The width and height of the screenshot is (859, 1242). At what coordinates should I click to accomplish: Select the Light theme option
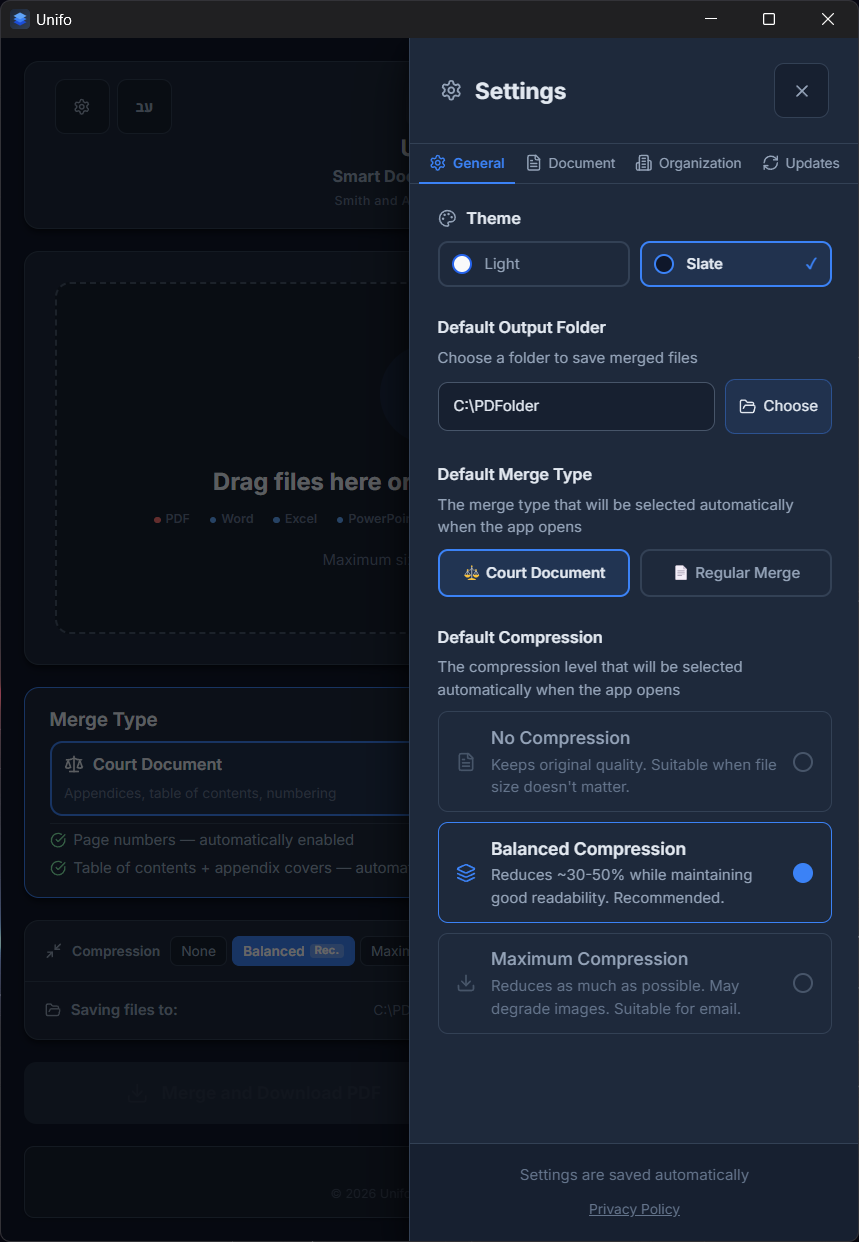[533, 264]
